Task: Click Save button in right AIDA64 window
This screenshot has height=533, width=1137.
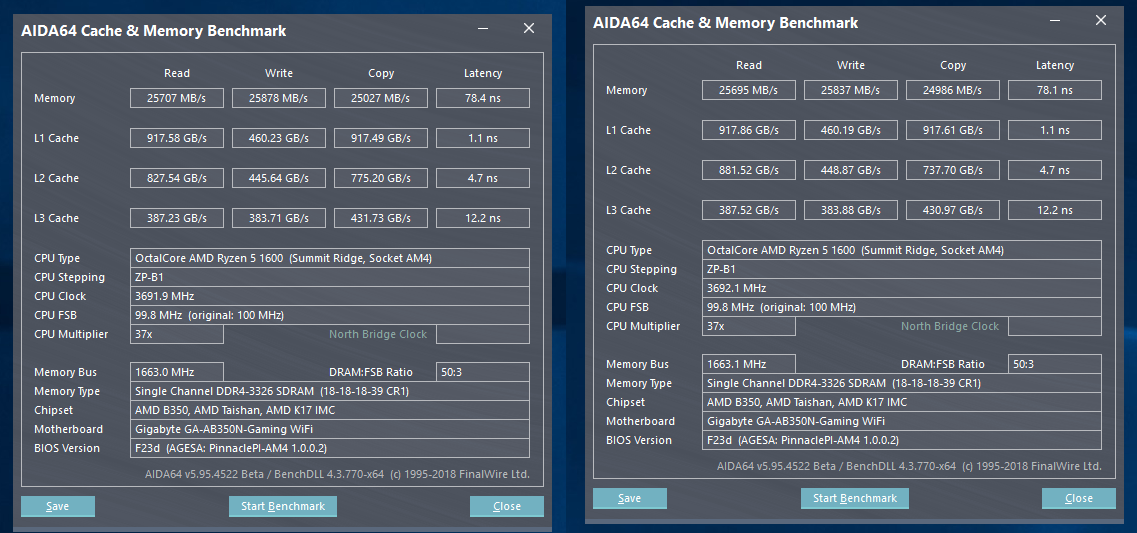Action: [x=629, y=498]
